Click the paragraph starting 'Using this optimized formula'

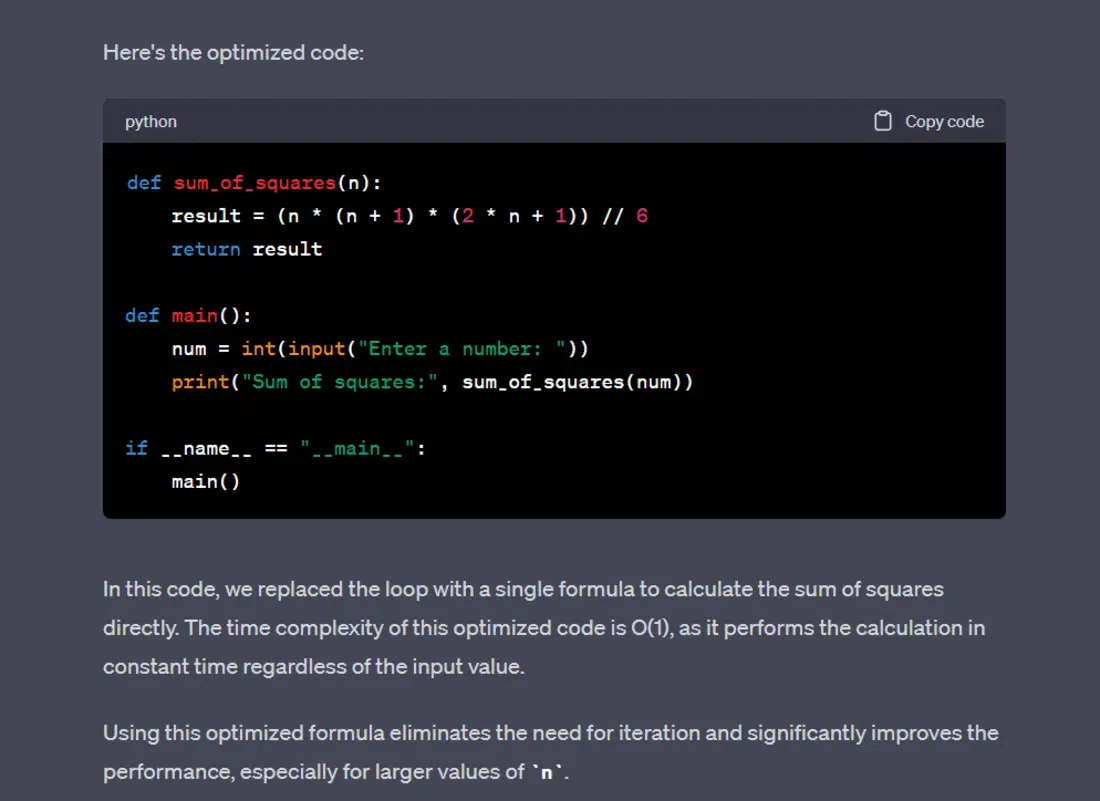pyautogui.click(x=551, y=752)
